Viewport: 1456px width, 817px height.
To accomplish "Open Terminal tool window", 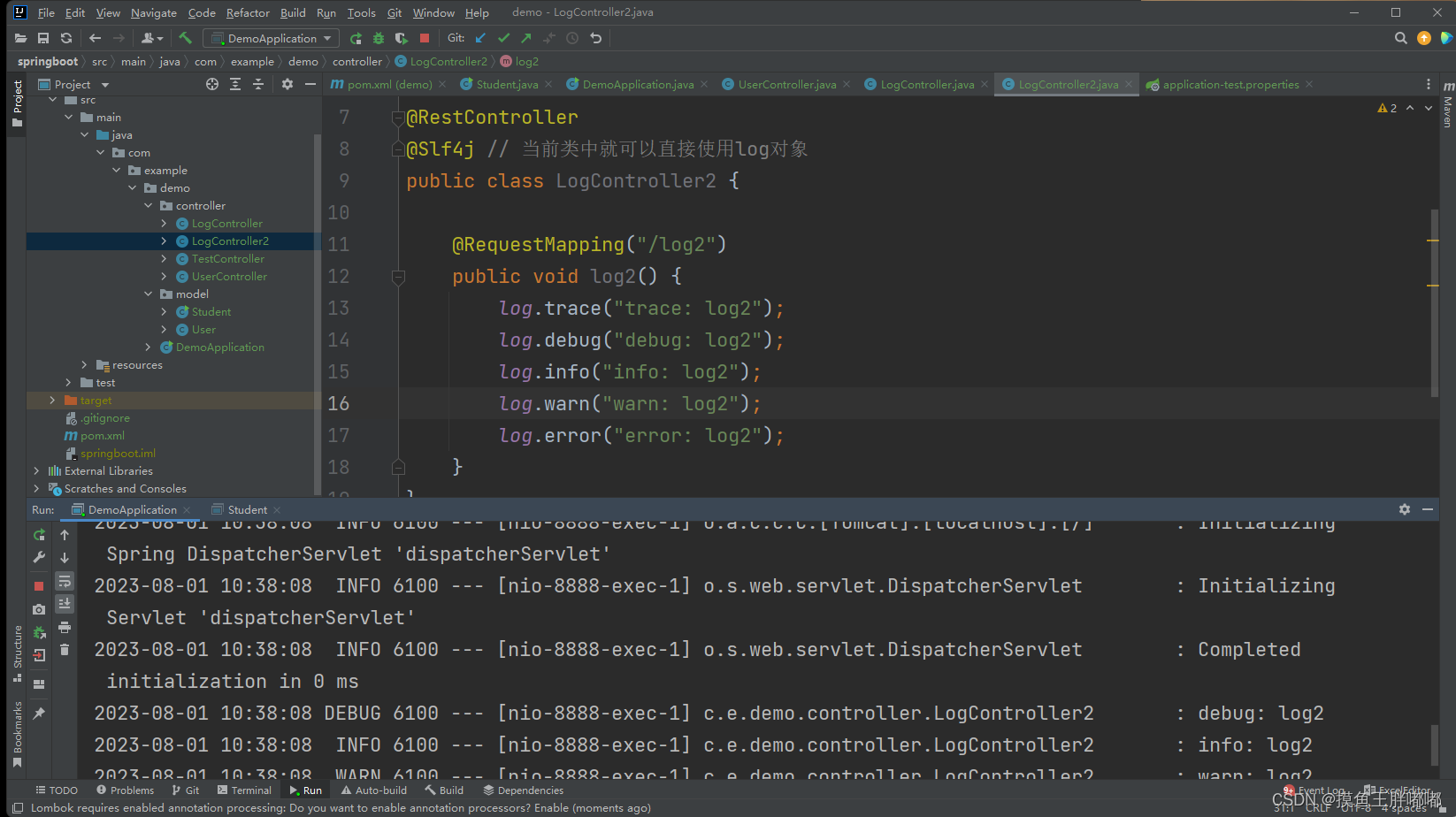I will pyautogui.click(x=244, y=790).
